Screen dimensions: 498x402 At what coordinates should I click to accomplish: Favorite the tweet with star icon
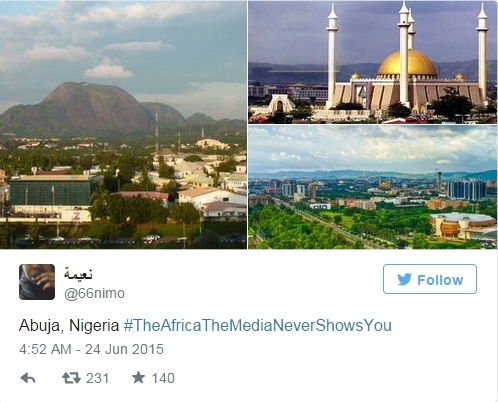(138, 378)
